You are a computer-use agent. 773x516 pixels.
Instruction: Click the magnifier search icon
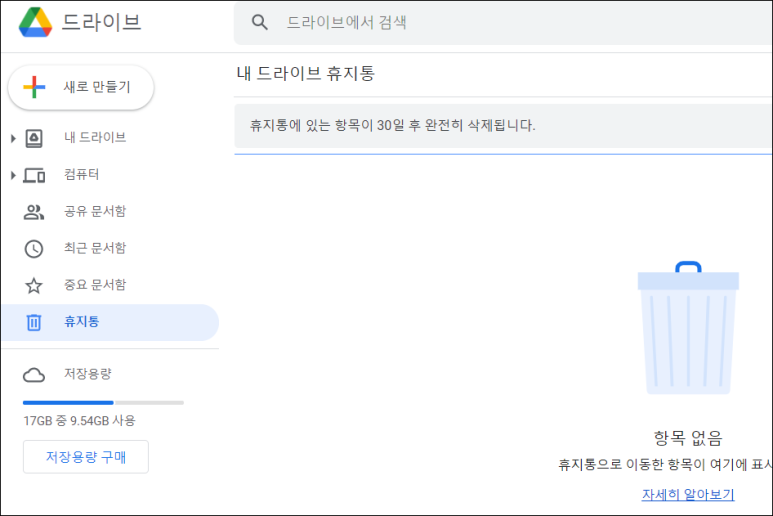(259, 22)
